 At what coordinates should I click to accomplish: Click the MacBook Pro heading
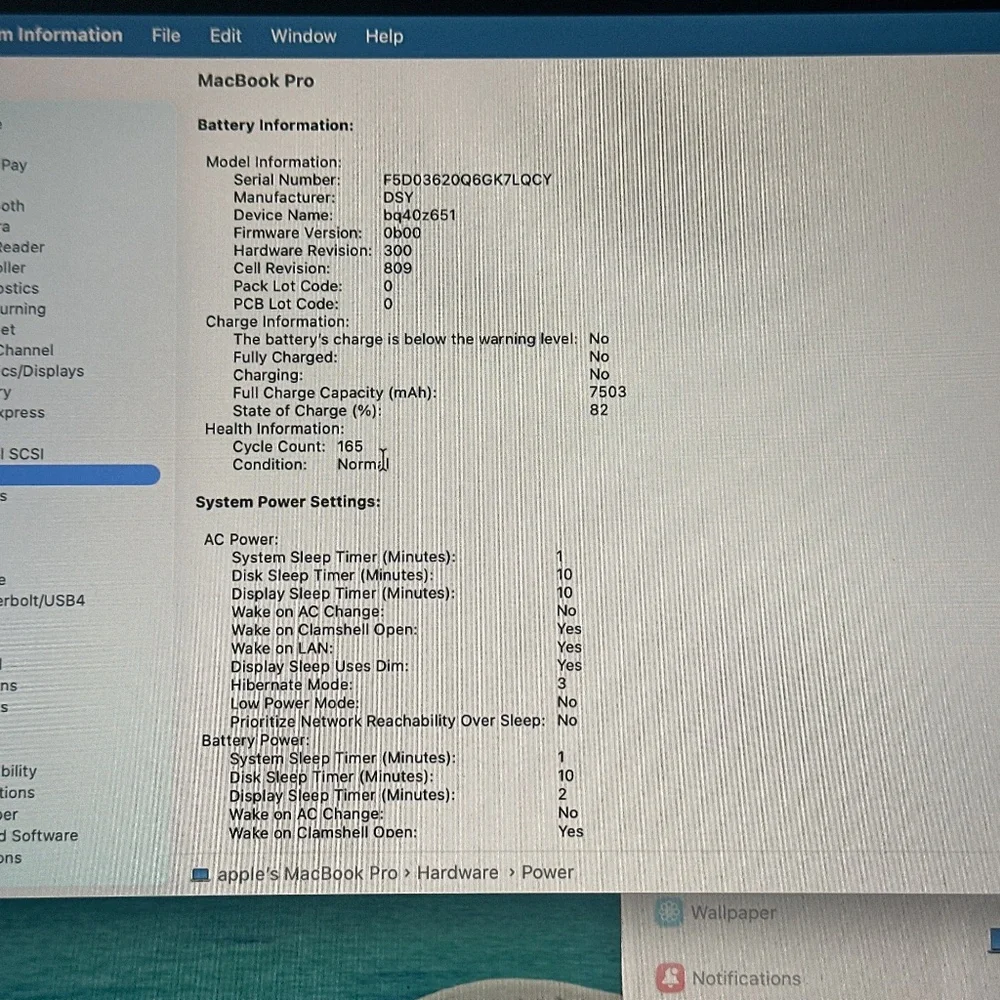256,81
